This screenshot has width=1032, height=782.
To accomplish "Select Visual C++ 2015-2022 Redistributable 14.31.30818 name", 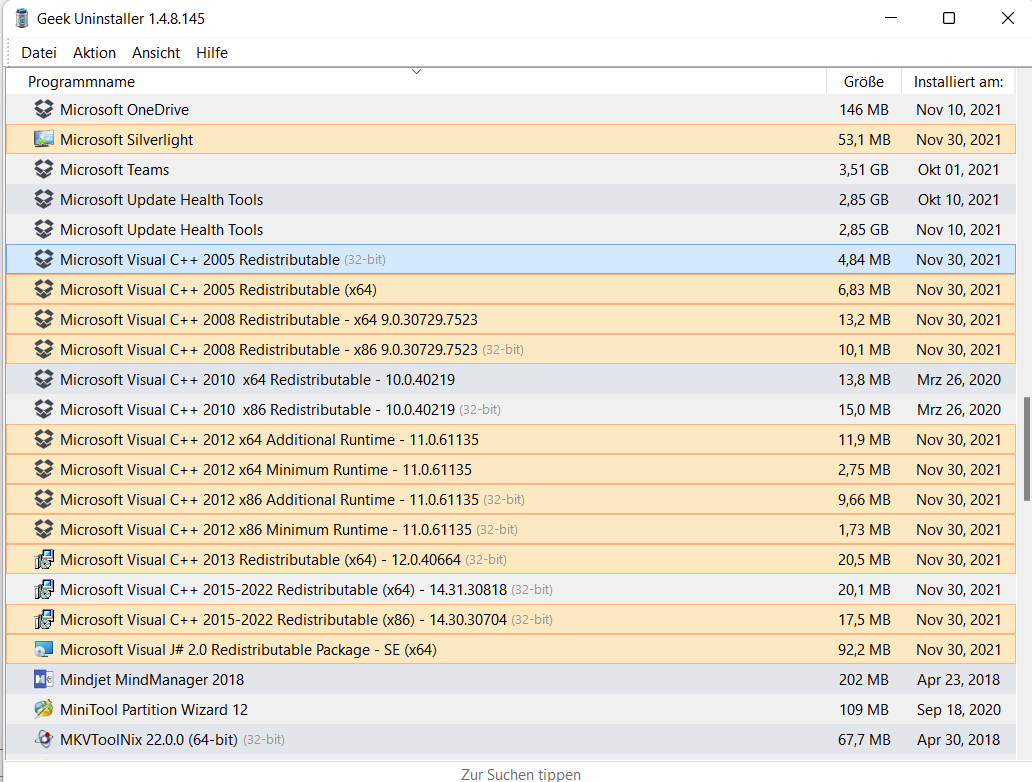I will click(283, 590).
